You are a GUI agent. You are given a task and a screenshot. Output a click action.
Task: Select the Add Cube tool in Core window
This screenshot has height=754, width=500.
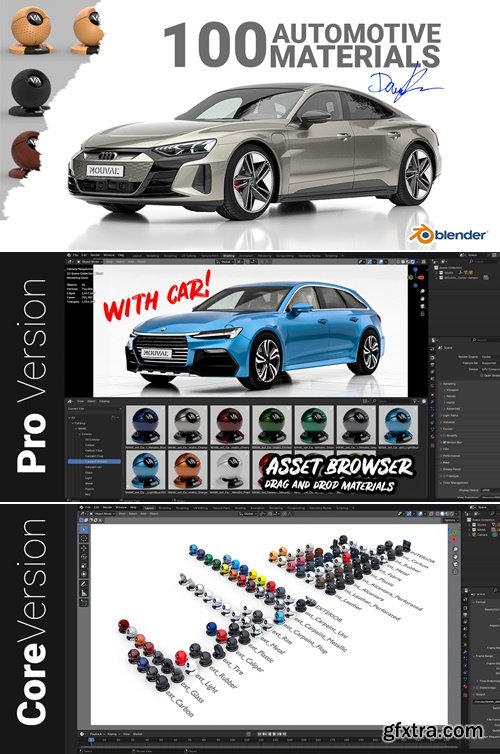tap(84, 602)
